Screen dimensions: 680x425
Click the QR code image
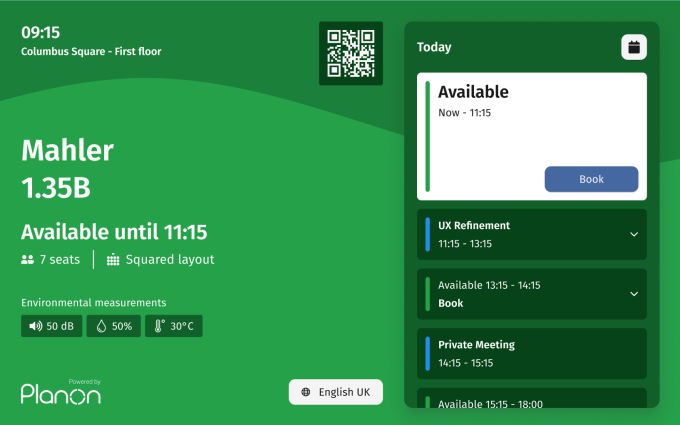click(x=351, y=53)
